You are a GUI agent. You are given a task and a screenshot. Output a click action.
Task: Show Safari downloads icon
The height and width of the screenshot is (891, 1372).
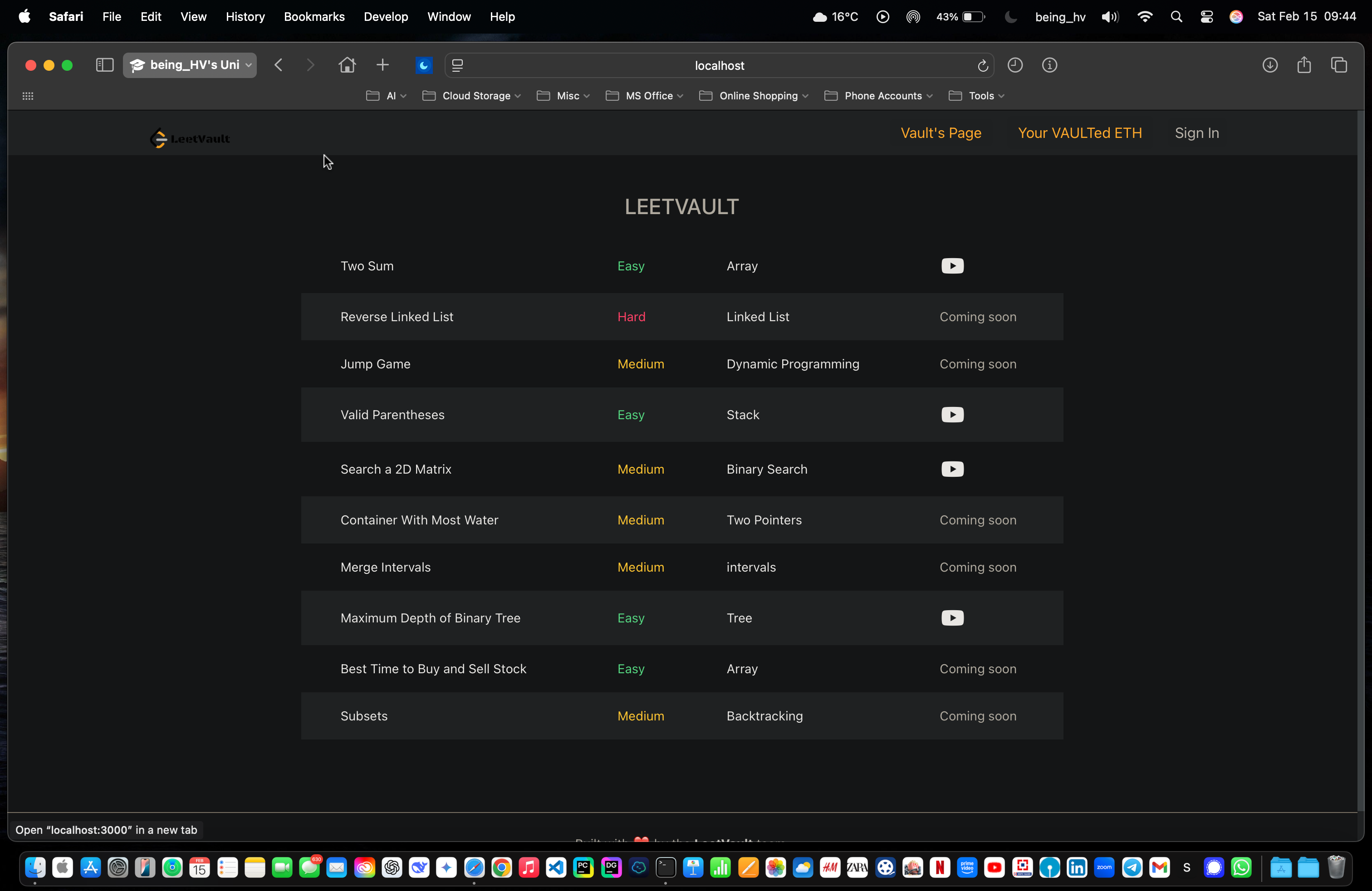(1270, 65)
